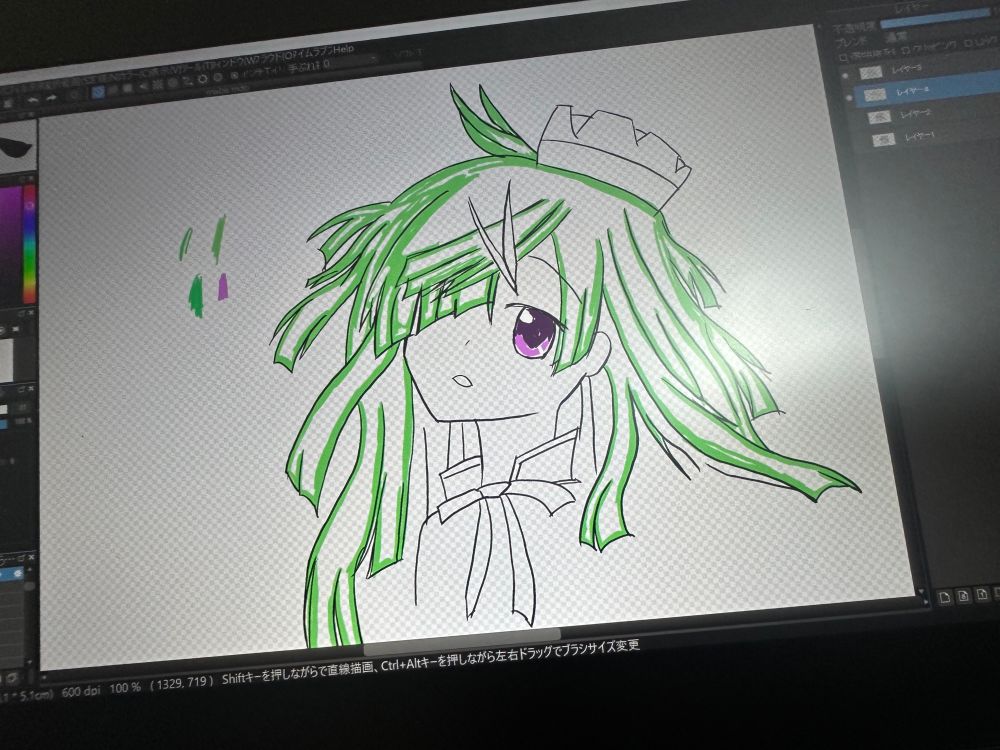
Task: Pick a shade in the purple color square
Action: [x=10, y=246]
